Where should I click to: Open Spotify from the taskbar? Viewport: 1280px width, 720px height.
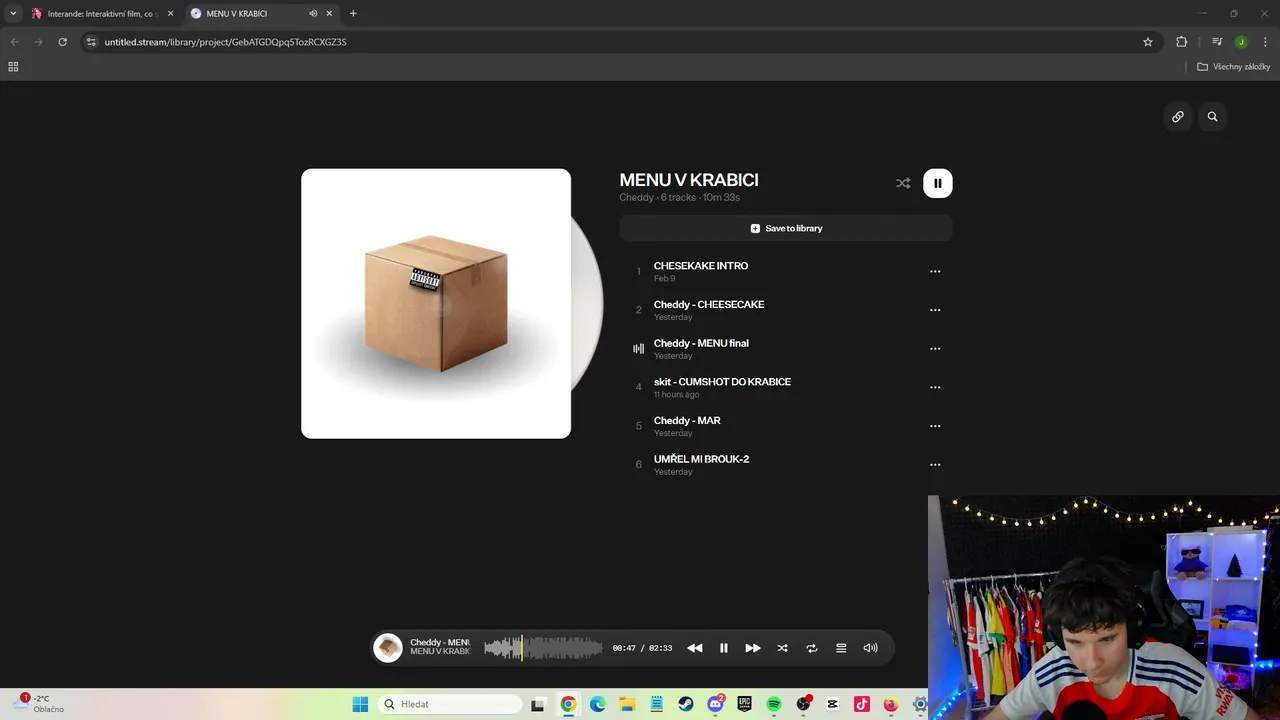pyautogui.click(x=774, y=704)
